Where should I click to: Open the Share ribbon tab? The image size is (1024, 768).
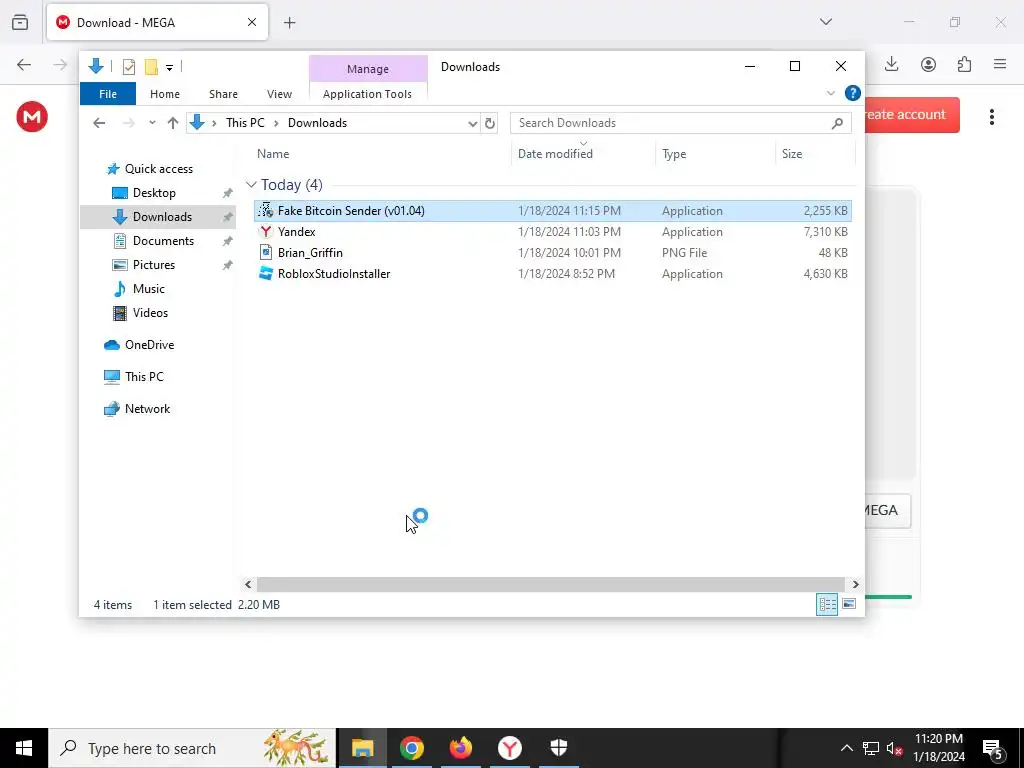click(x=223, y=94)
